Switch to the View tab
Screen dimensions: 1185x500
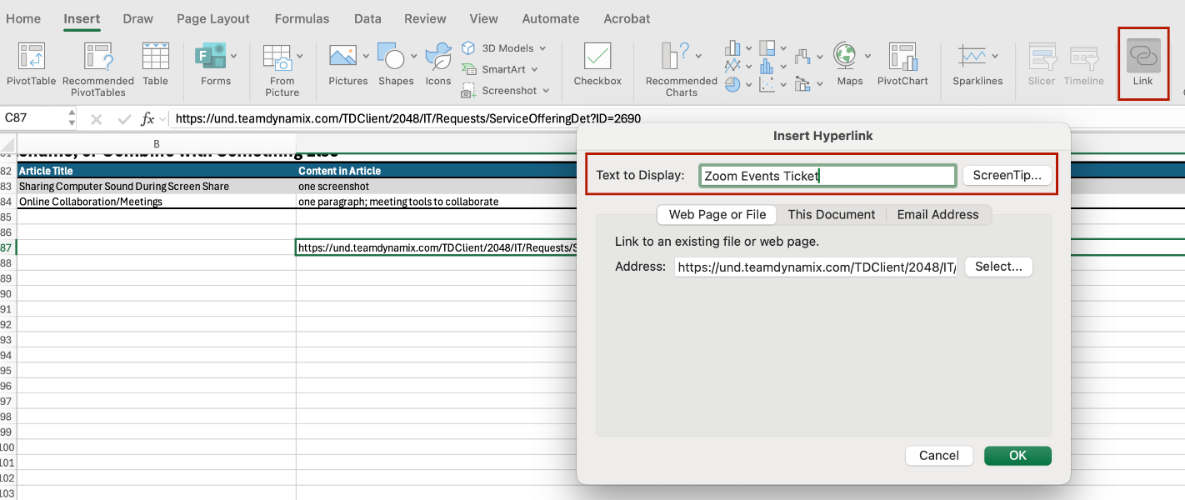point(484,19)
